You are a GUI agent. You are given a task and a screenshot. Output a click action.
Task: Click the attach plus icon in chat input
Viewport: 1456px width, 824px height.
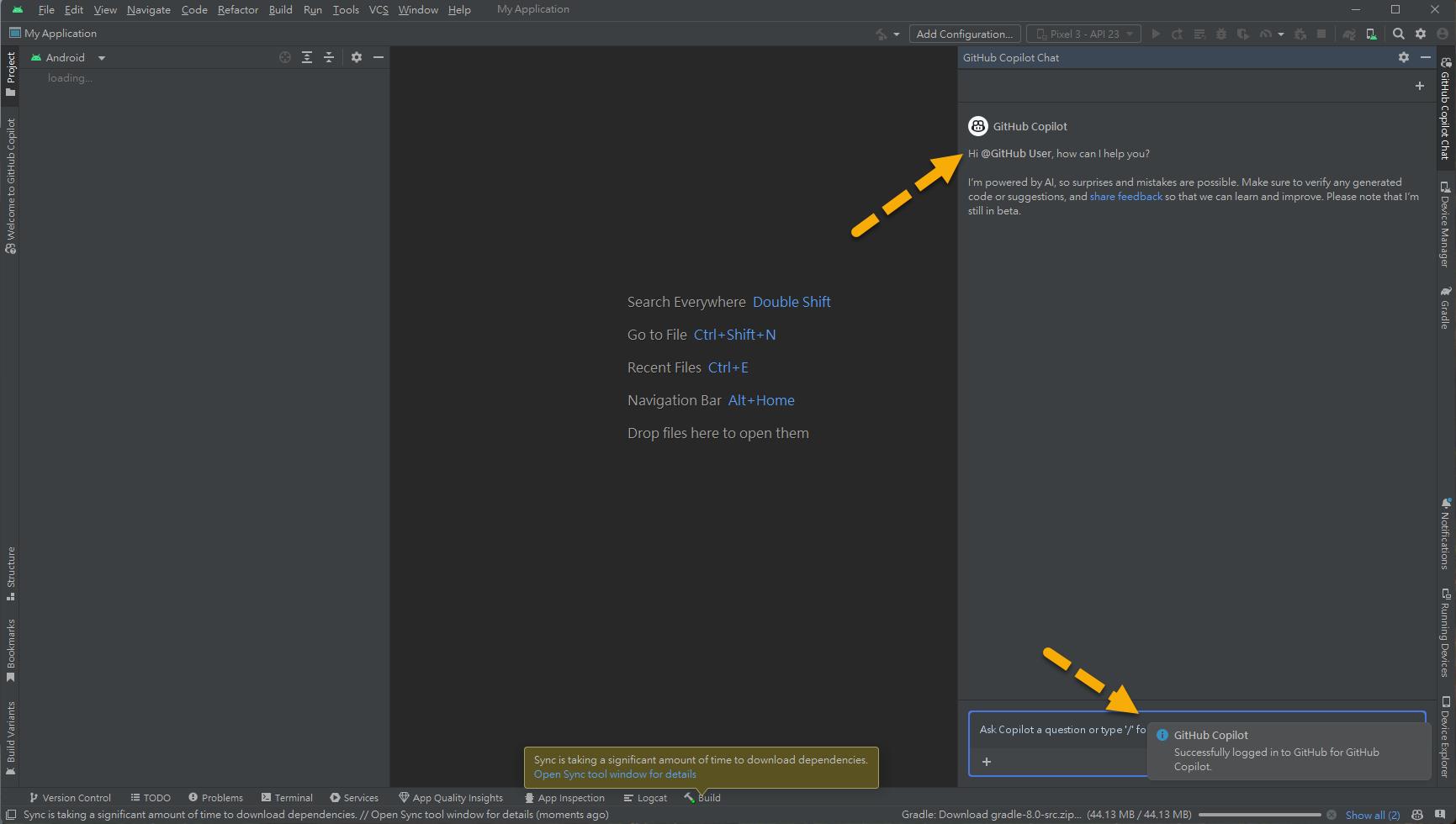click(x=987, y=762)
